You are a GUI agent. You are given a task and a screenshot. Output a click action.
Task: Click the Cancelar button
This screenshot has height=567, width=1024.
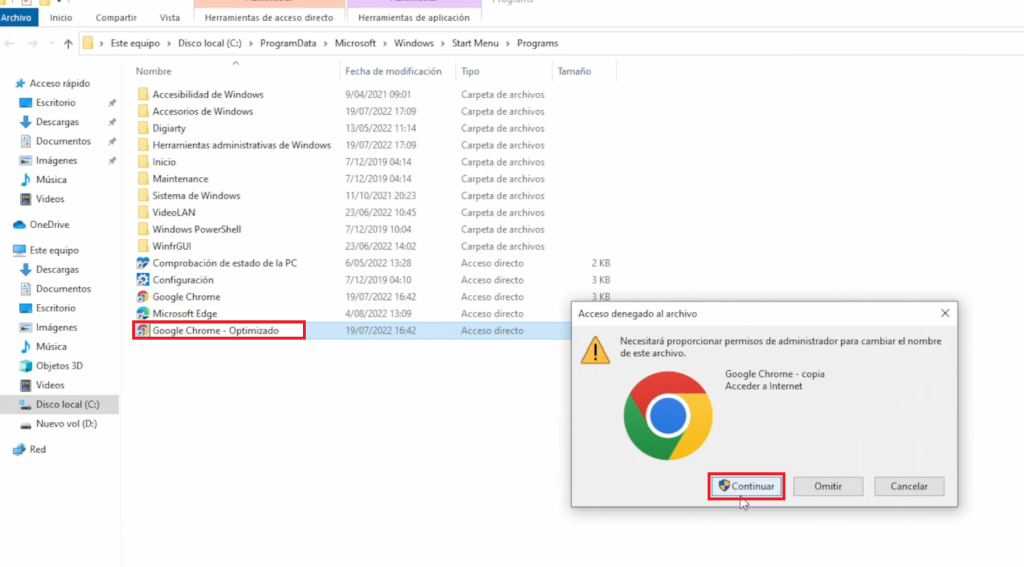click(x=909, y=486)
